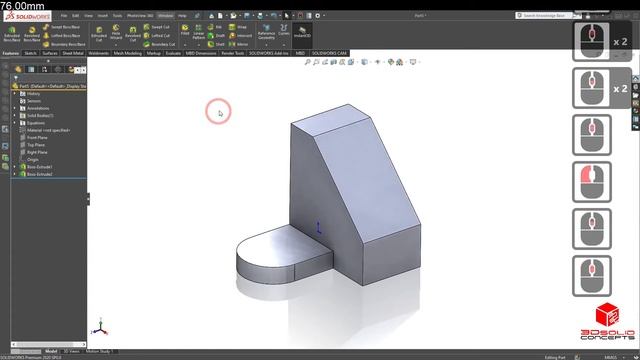
Task: Select the Revolved Cut tool
Action: click(133, 34)
